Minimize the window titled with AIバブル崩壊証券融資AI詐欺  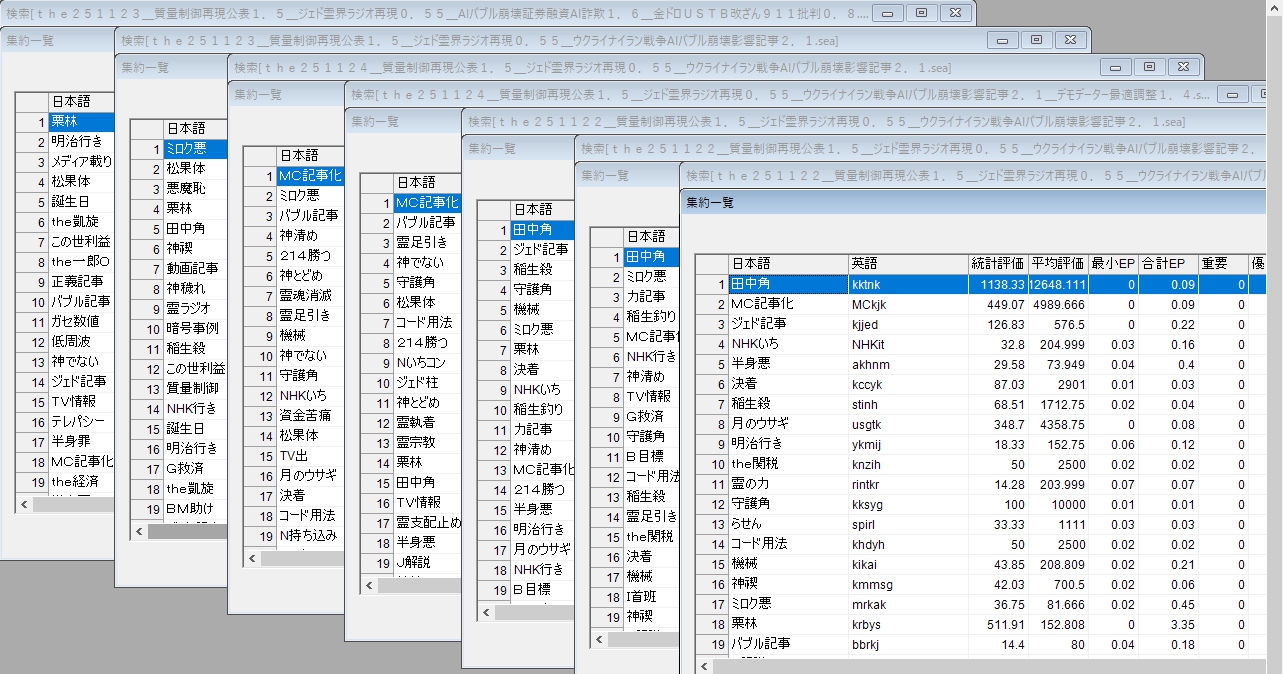tap(887, 13)
